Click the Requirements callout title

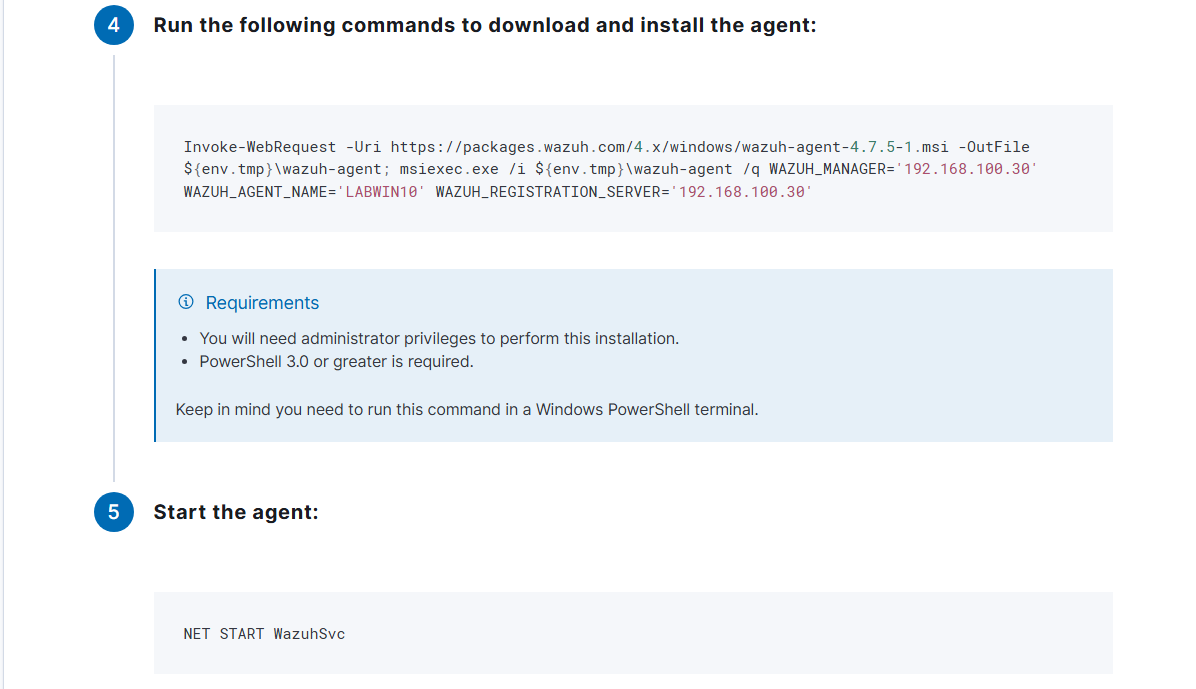(262, 303)
